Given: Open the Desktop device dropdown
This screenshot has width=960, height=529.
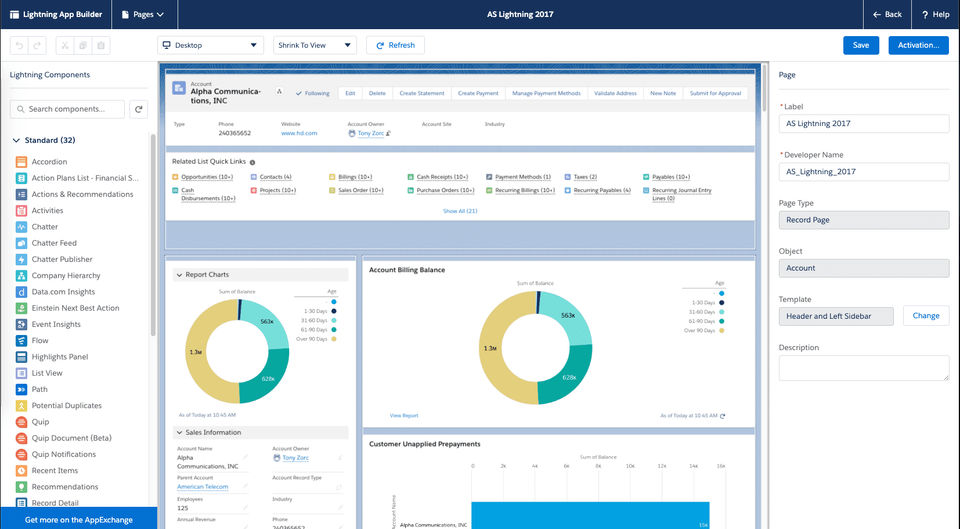Looking at the screenshot, I should click(210, 45).
